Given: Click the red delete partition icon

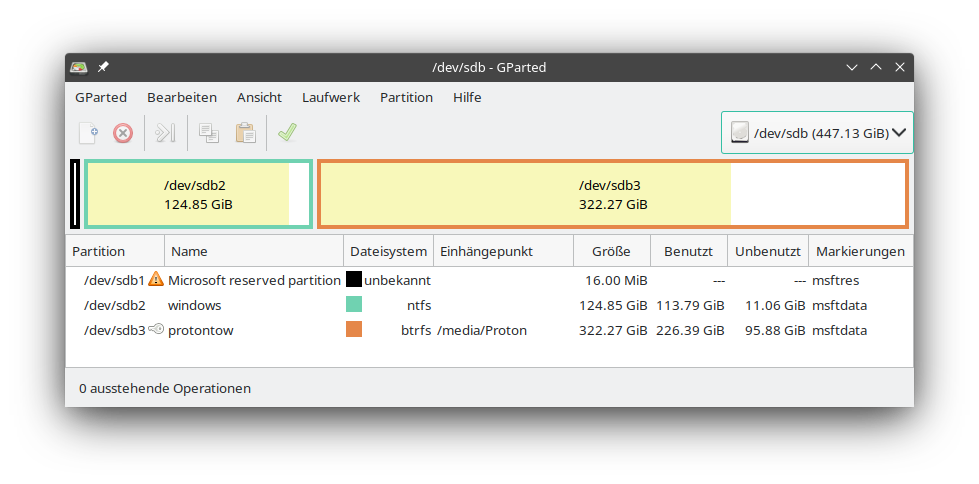Looking at the screenshot, I should click(x=123, y=132).
